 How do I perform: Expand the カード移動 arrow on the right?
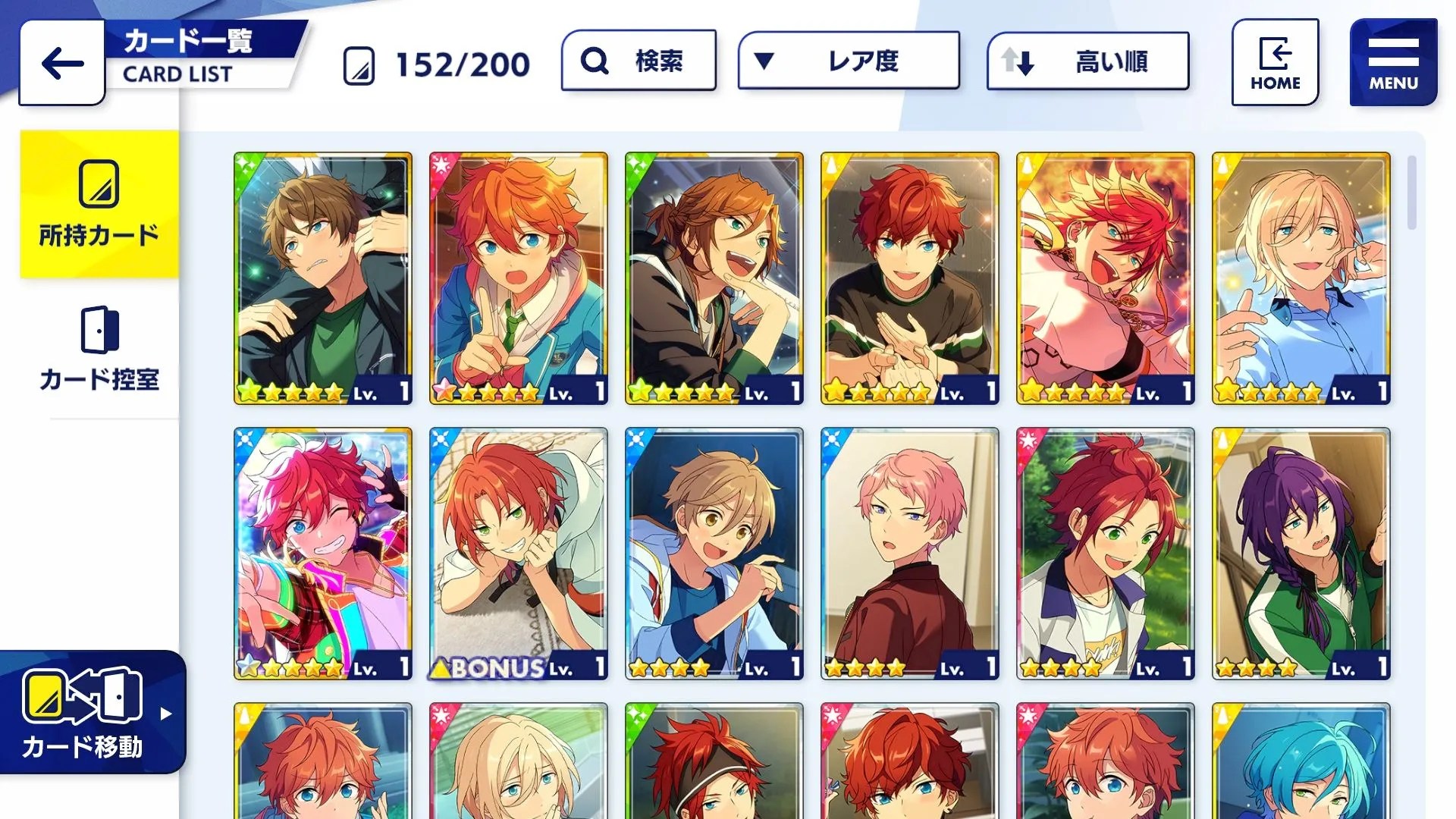pos(166,714)
